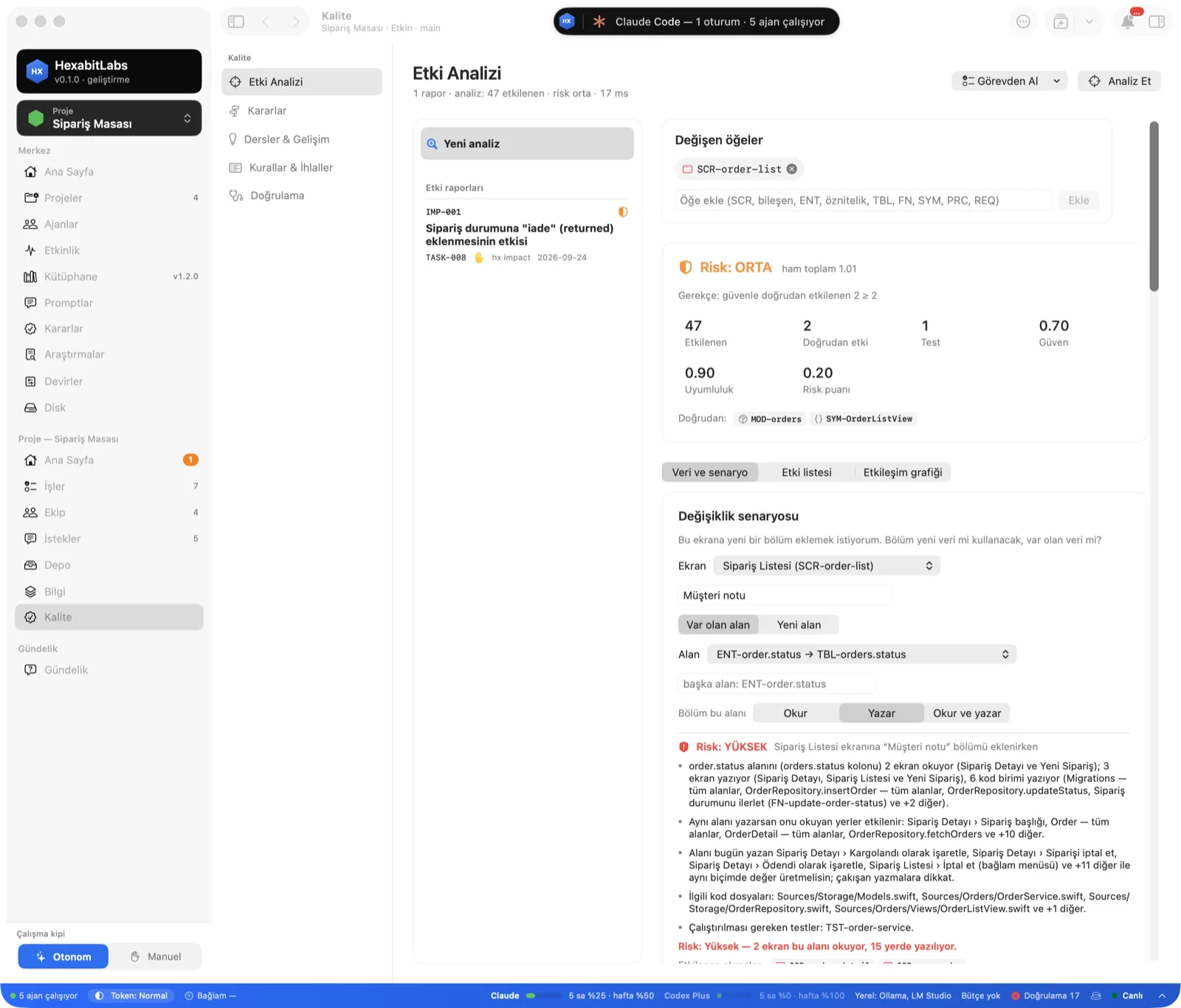Select the Var olan alan option

pos(718,625)
